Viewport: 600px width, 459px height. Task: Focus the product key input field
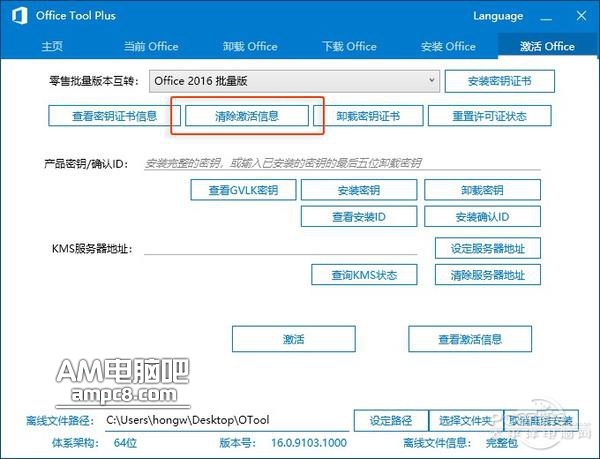[x=342, y=163]
